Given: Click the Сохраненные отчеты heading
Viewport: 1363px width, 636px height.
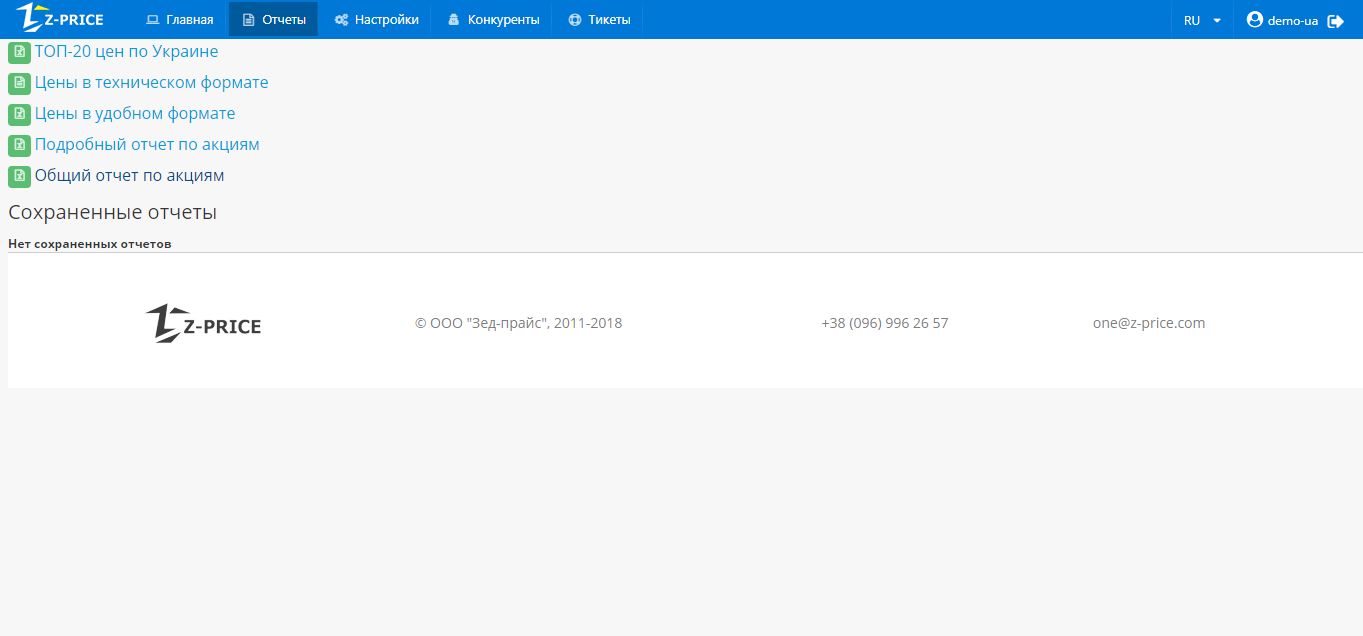Looking at the screenshot, I should (112, 212).
